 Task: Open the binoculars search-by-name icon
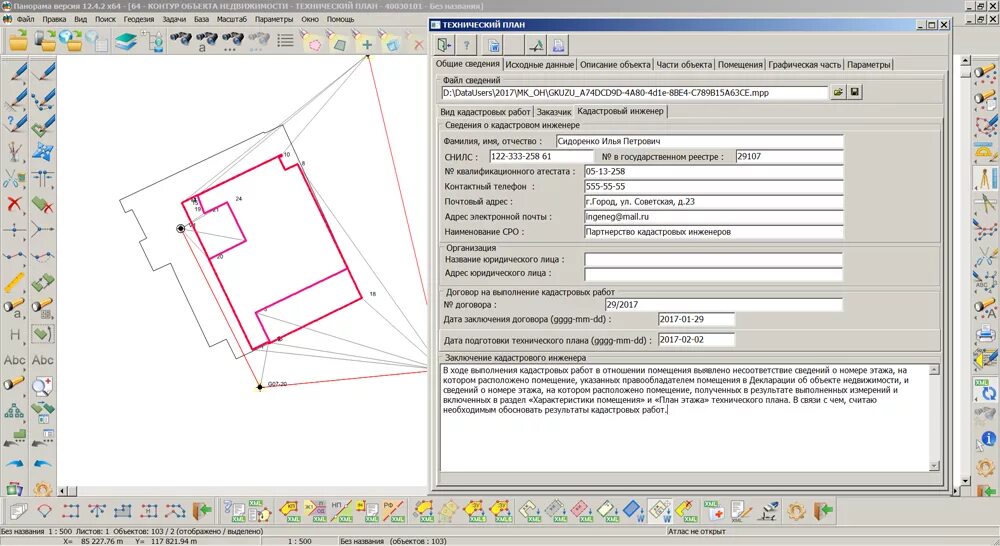coord(206,42)
